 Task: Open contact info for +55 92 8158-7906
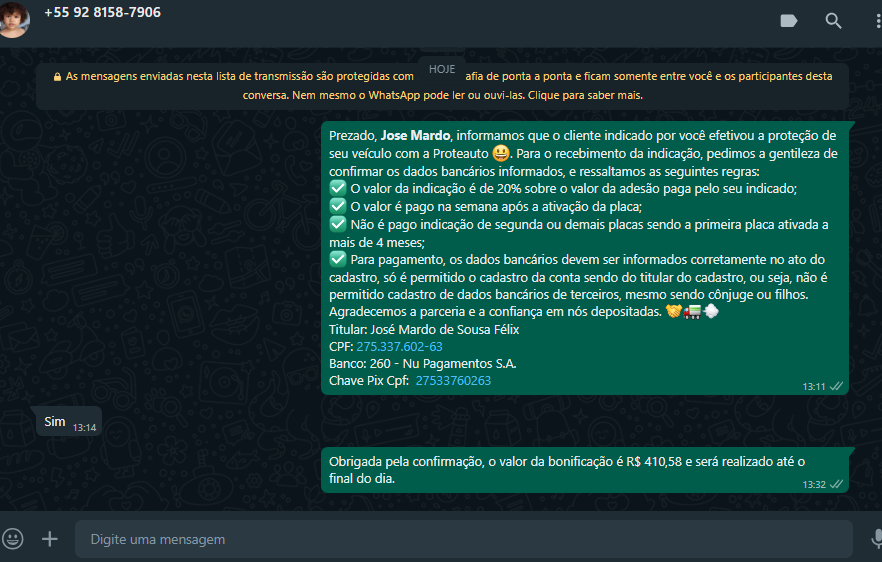pos(102,13)
